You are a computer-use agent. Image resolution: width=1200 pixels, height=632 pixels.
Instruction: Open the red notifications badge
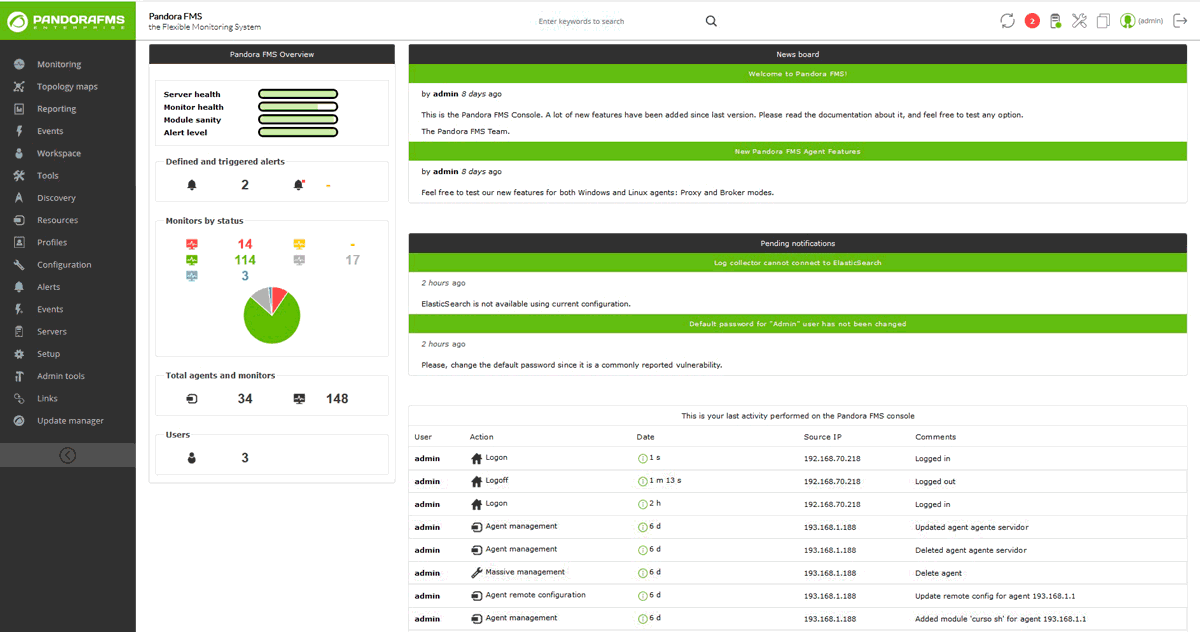[1032, 21]
